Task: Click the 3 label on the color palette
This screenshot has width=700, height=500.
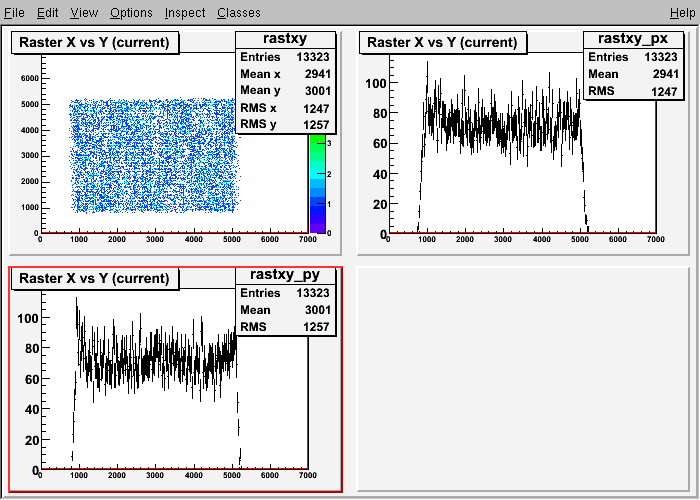Action: [329, 144]
